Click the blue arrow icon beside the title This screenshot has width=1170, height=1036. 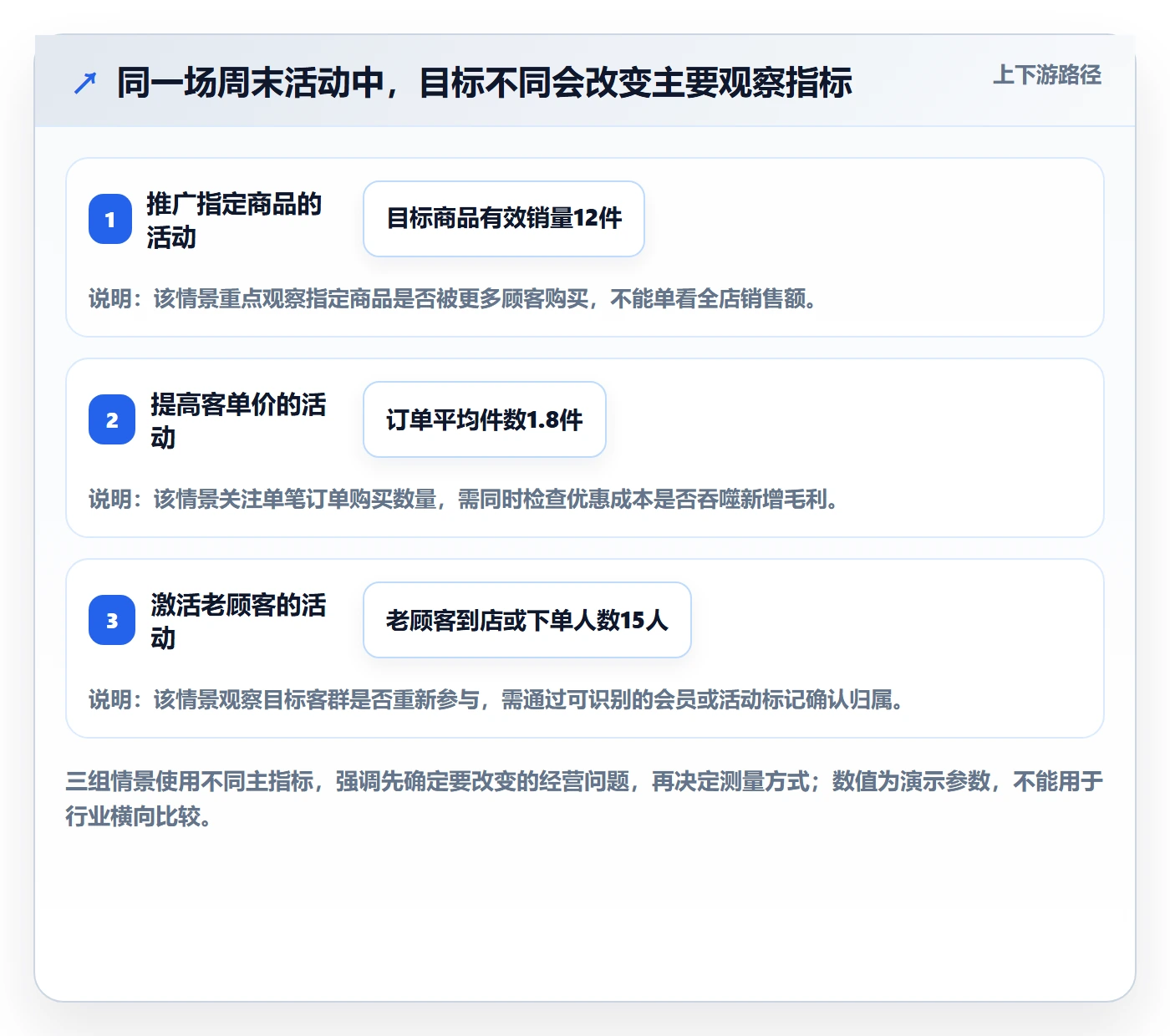coord(85,83)
